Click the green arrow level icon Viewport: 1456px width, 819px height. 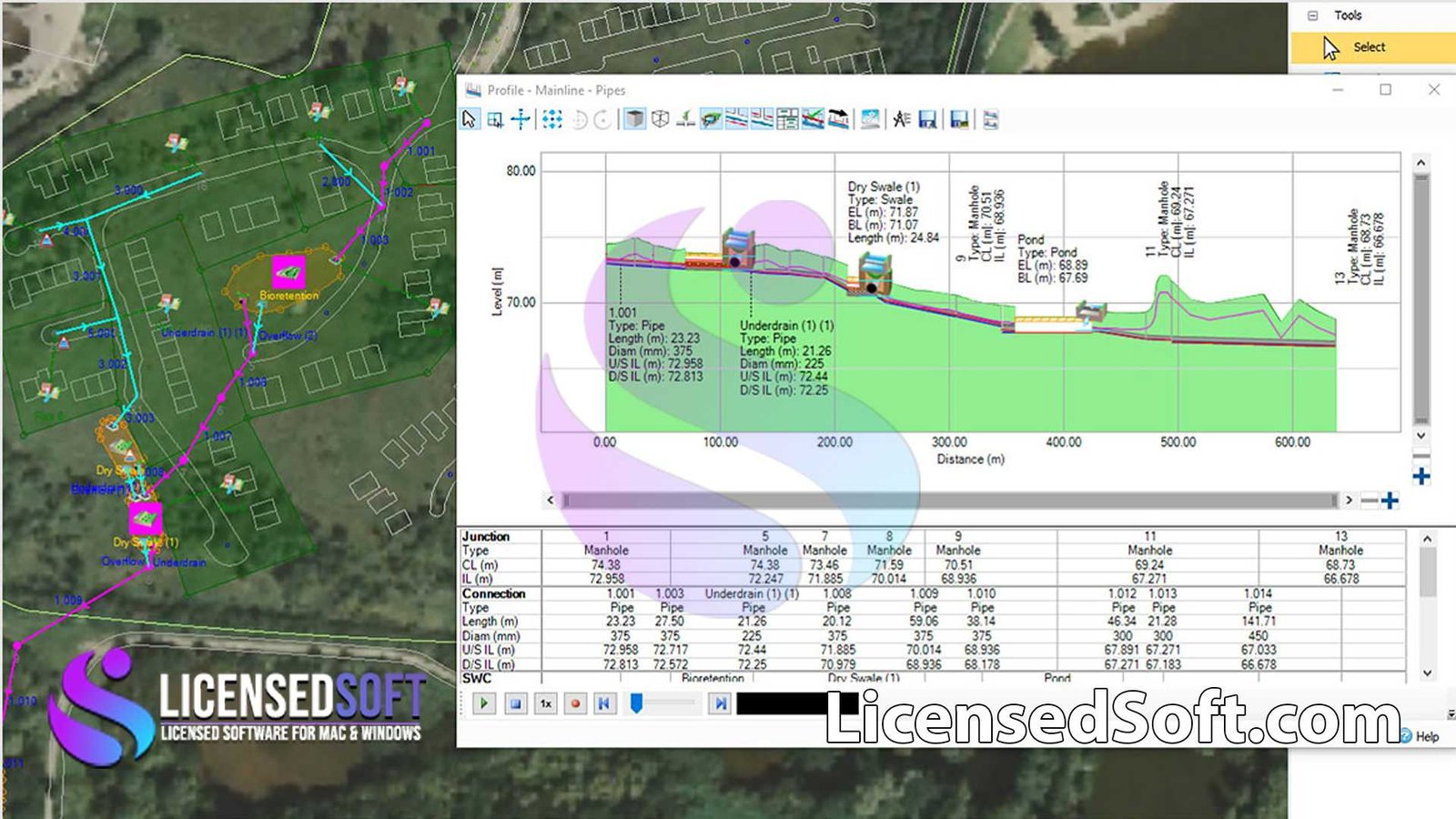tap(686, 119)
